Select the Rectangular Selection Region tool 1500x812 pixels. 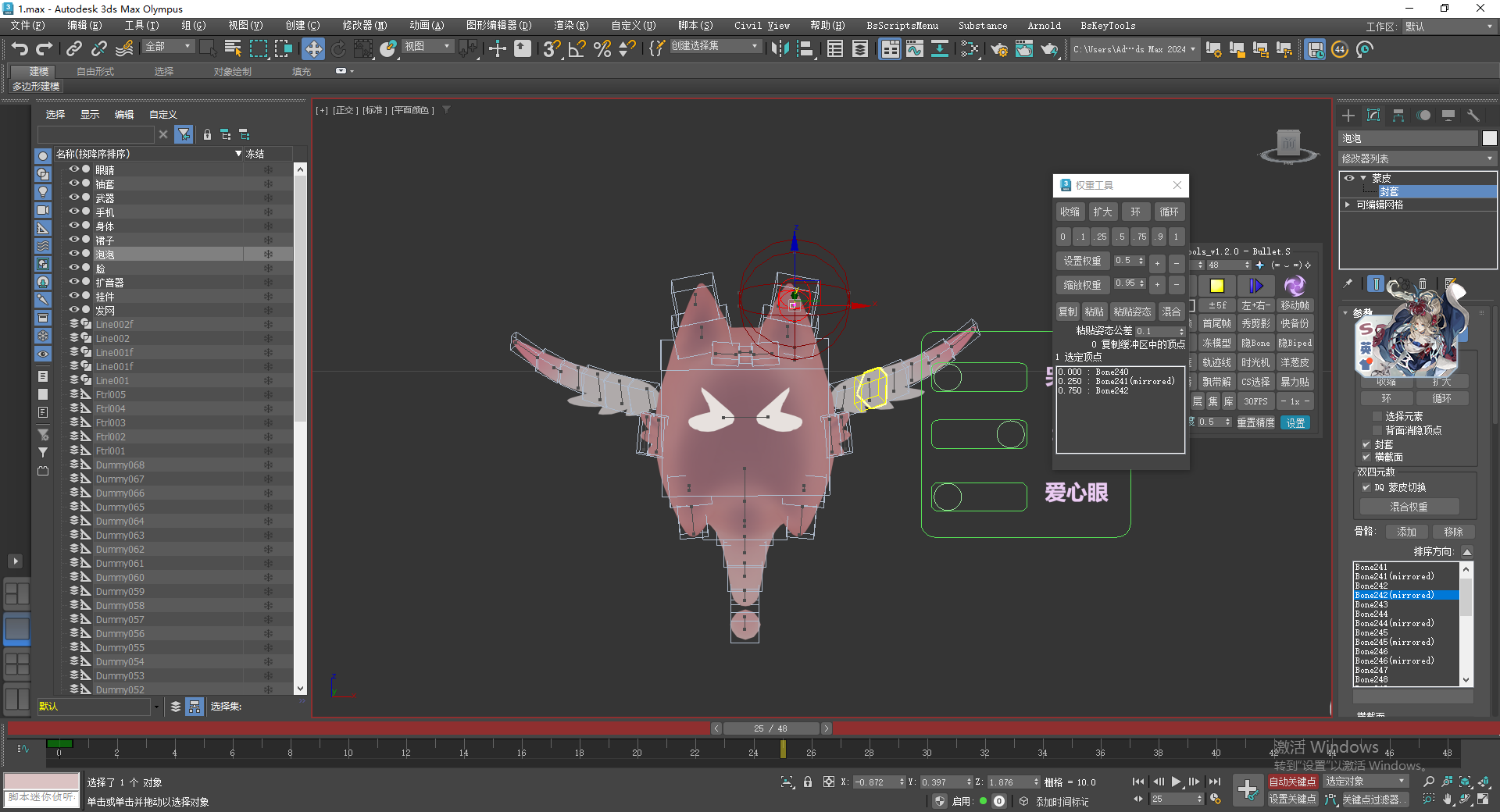259,49
